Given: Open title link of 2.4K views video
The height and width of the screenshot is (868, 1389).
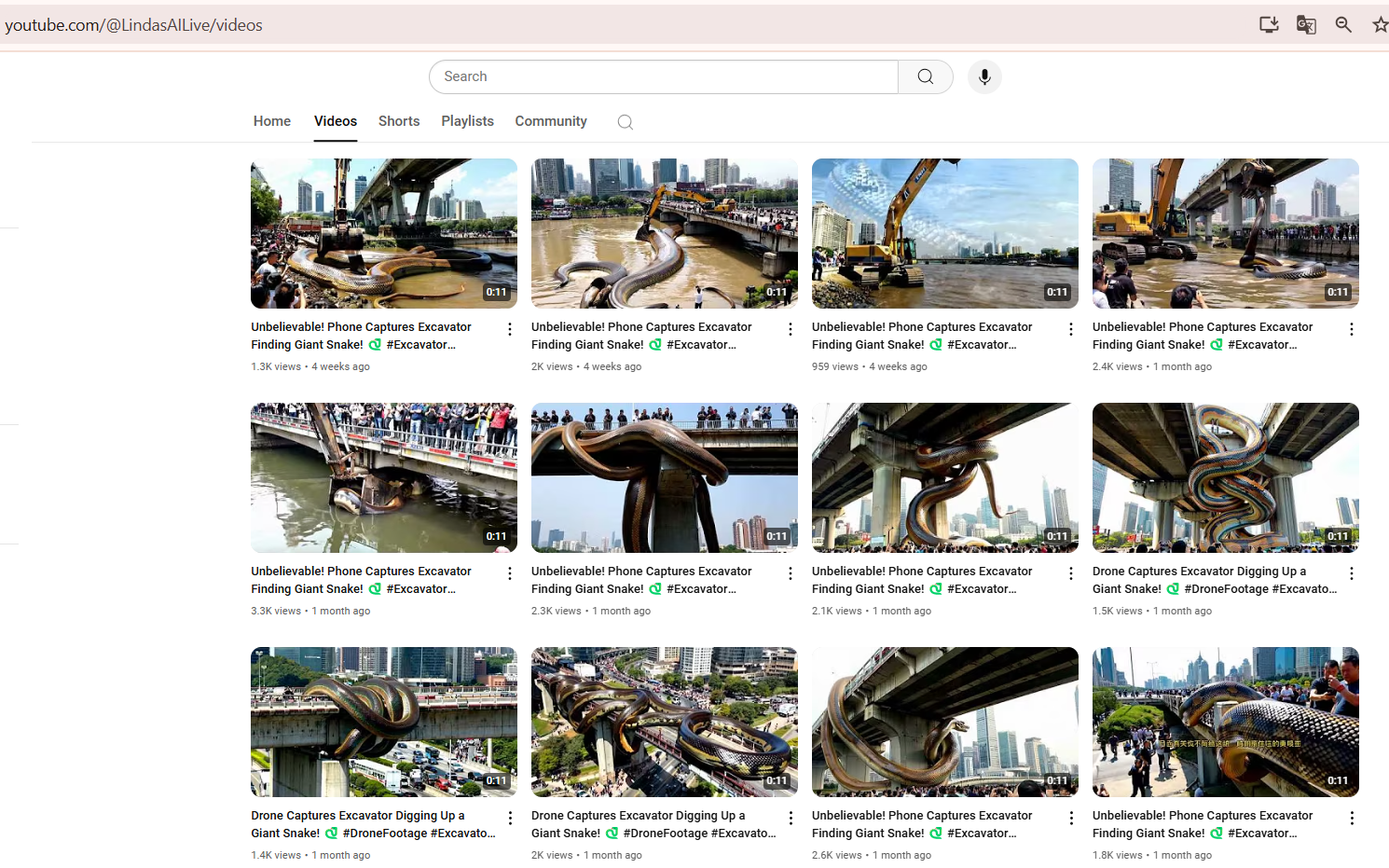Looking at the screenshot, I should point(1202,336).
